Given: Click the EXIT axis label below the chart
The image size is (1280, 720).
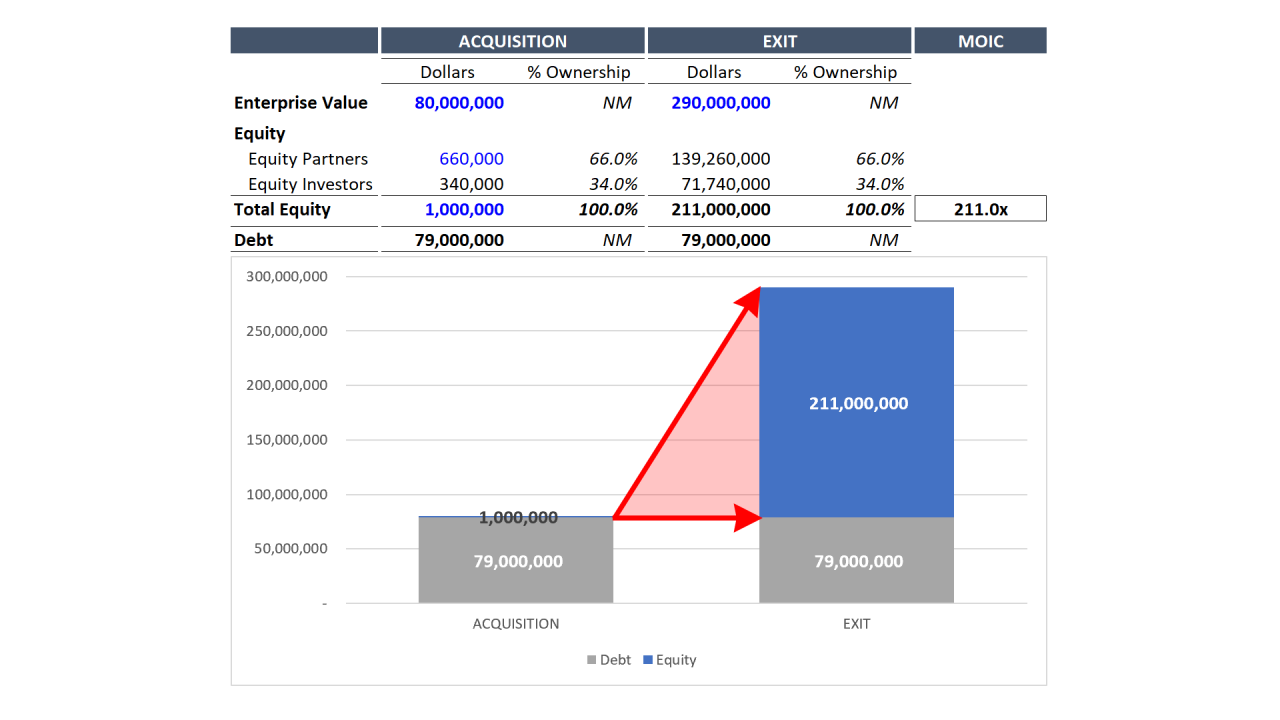Looking at the screenshot, I should point(856,623).
